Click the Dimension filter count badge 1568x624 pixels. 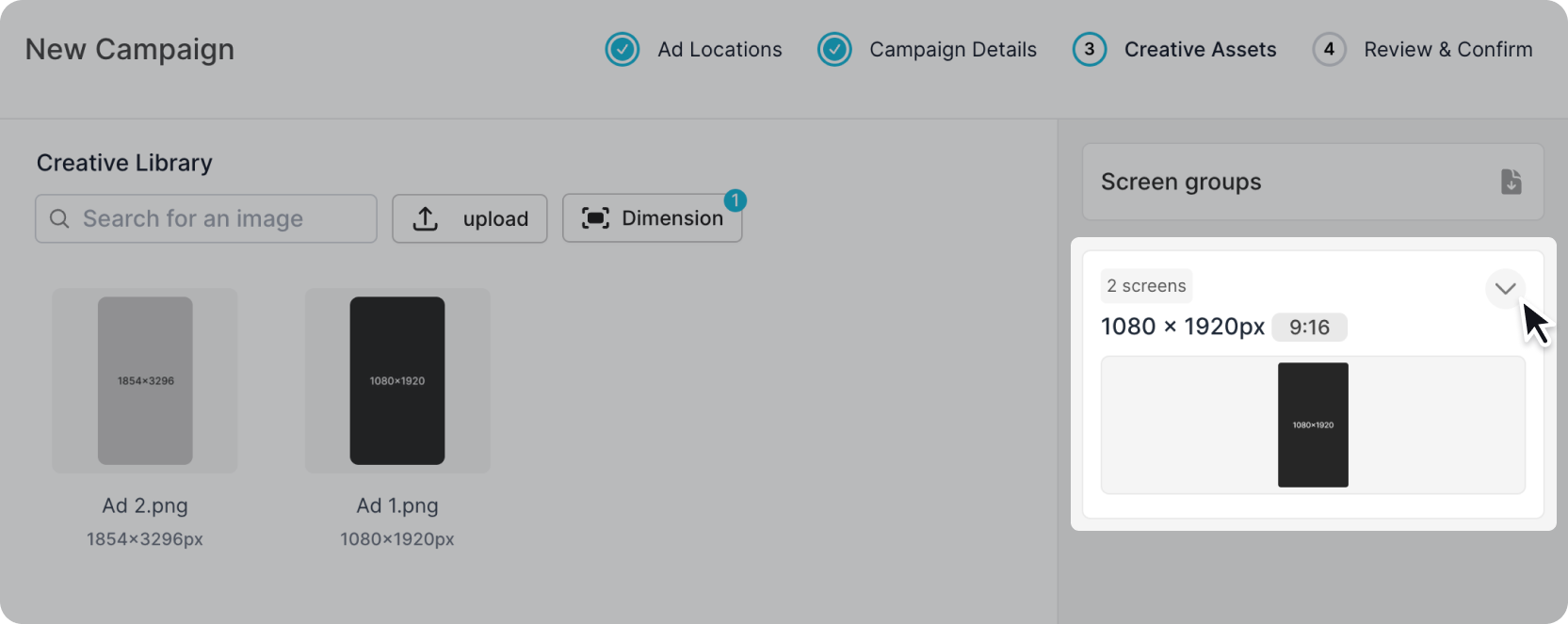736,200
